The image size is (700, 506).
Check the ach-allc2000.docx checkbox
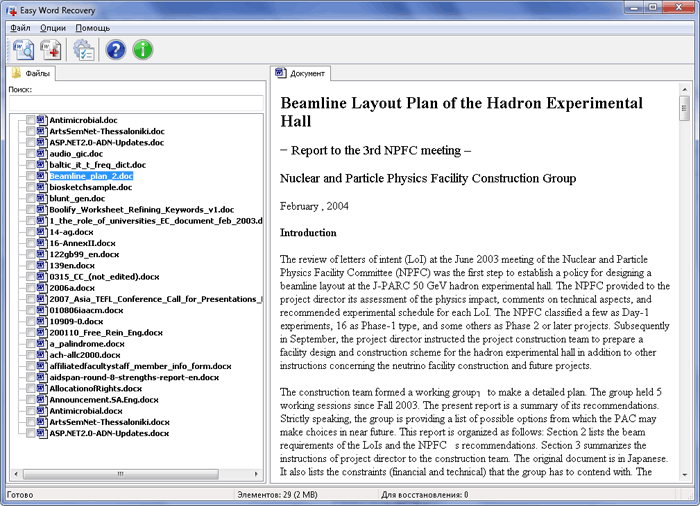point(30,355)
